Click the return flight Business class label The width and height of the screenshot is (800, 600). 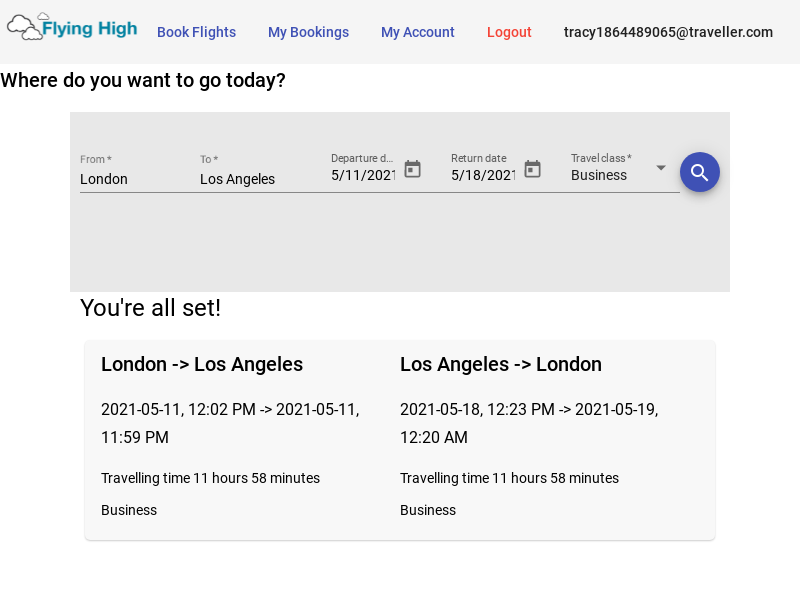pyautogui.click(x=428, y=510)
